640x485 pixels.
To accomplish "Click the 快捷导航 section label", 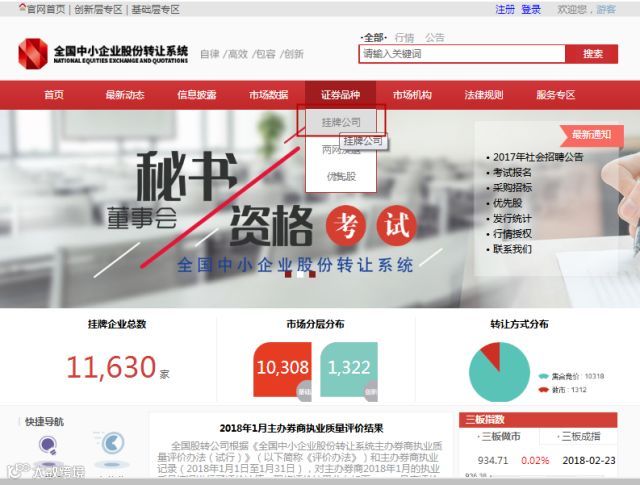I will [x=44, y=422].
